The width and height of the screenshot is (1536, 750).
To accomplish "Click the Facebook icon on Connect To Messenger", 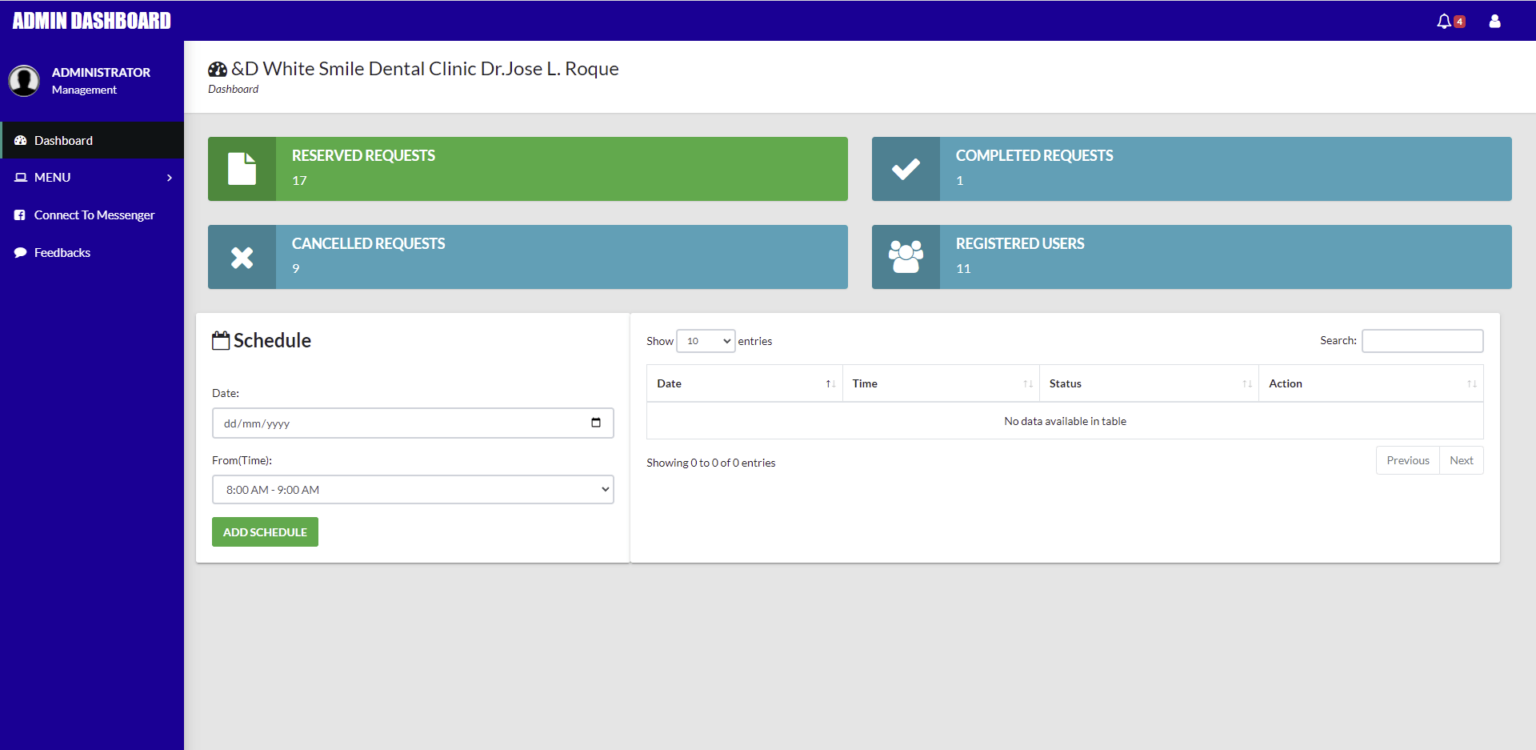I will click(x=20, y=214).
